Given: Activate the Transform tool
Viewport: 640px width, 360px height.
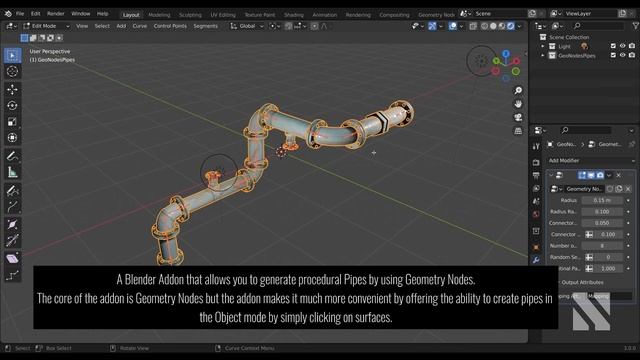Looking at the screenshot, I should 12,138.
